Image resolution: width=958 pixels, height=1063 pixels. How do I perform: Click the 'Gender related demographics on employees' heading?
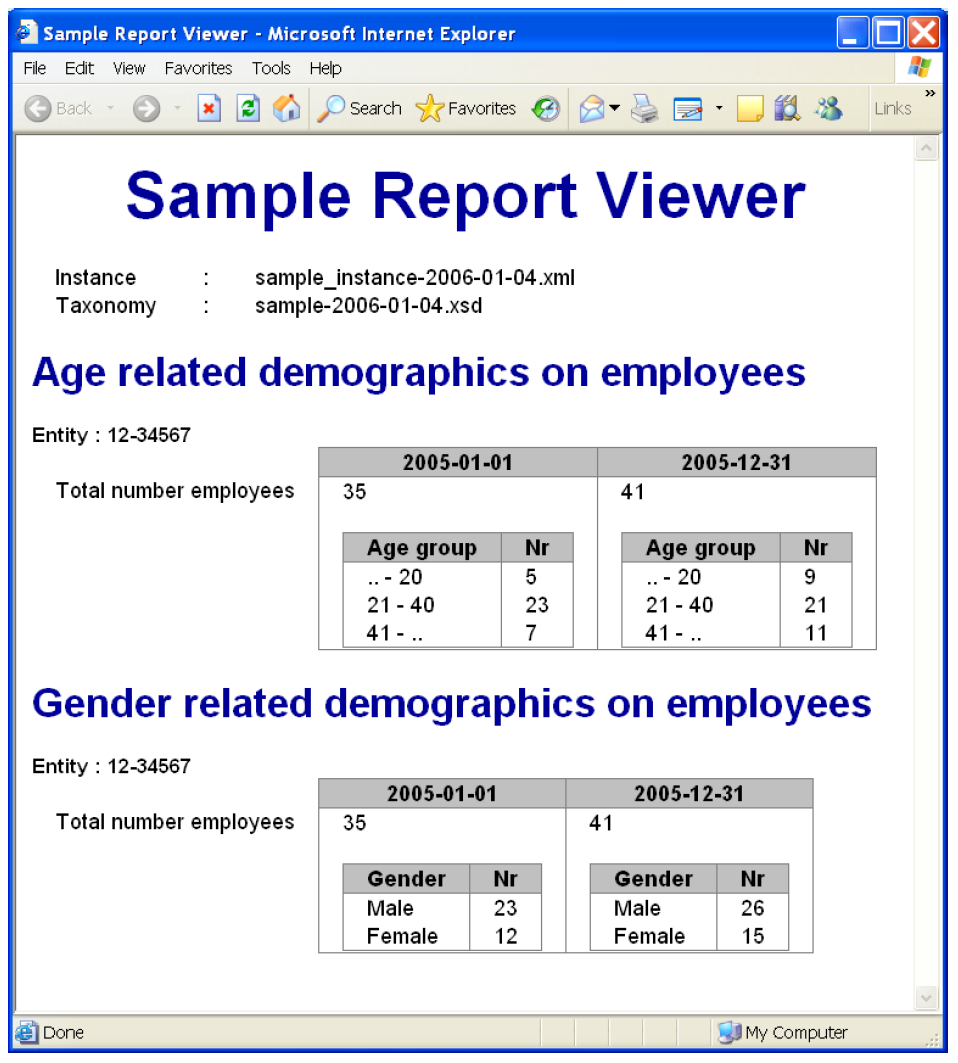[x=452, y=704]
